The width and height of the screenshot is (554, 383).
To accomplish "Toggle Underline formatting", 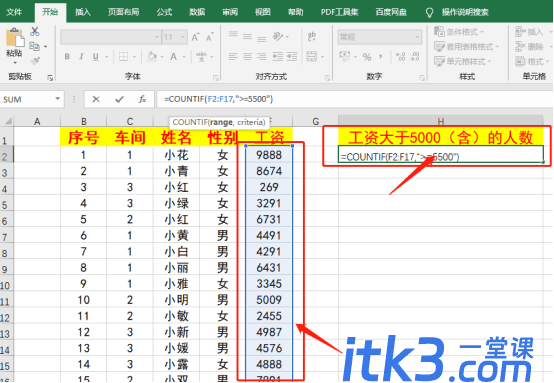I will click(95, 57).
